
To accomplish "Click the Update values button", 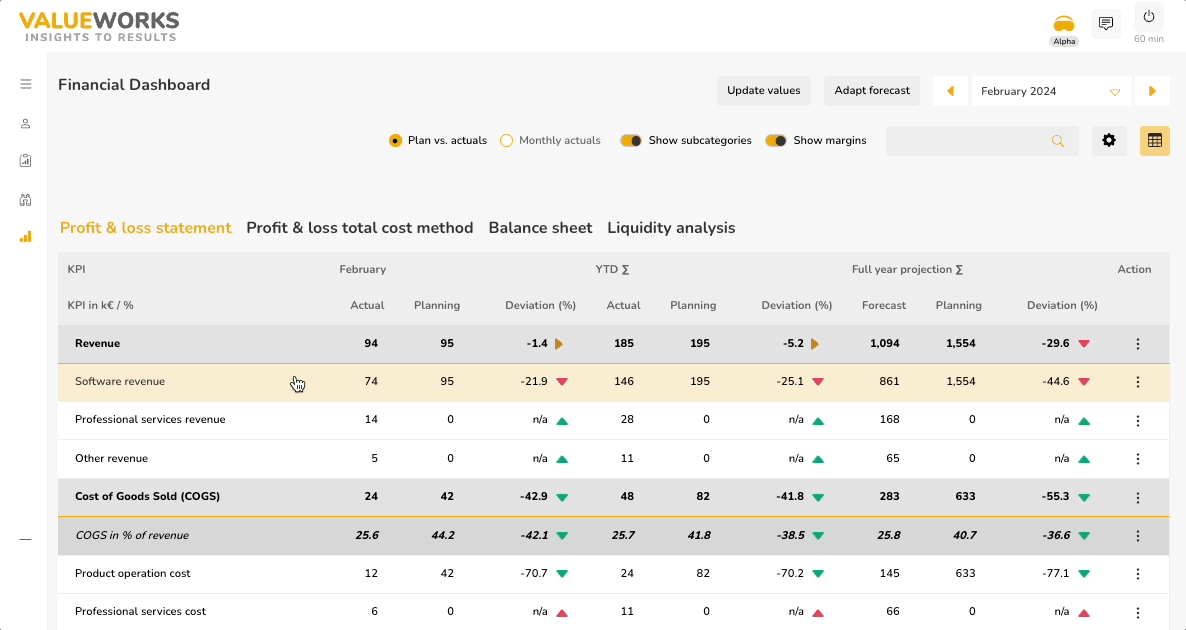I will 763,91.
